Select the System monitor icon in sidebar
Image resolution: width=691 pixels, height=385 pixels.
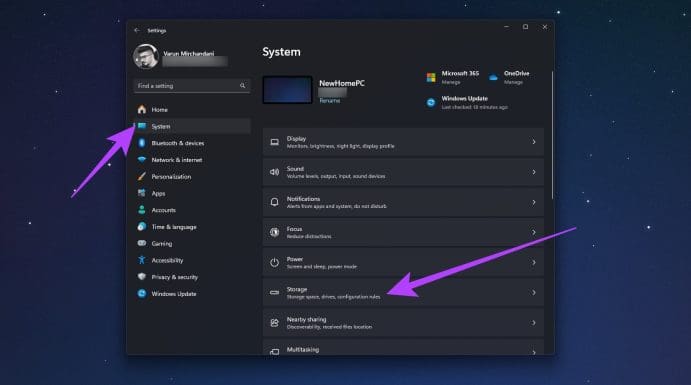tap(141, 126)
